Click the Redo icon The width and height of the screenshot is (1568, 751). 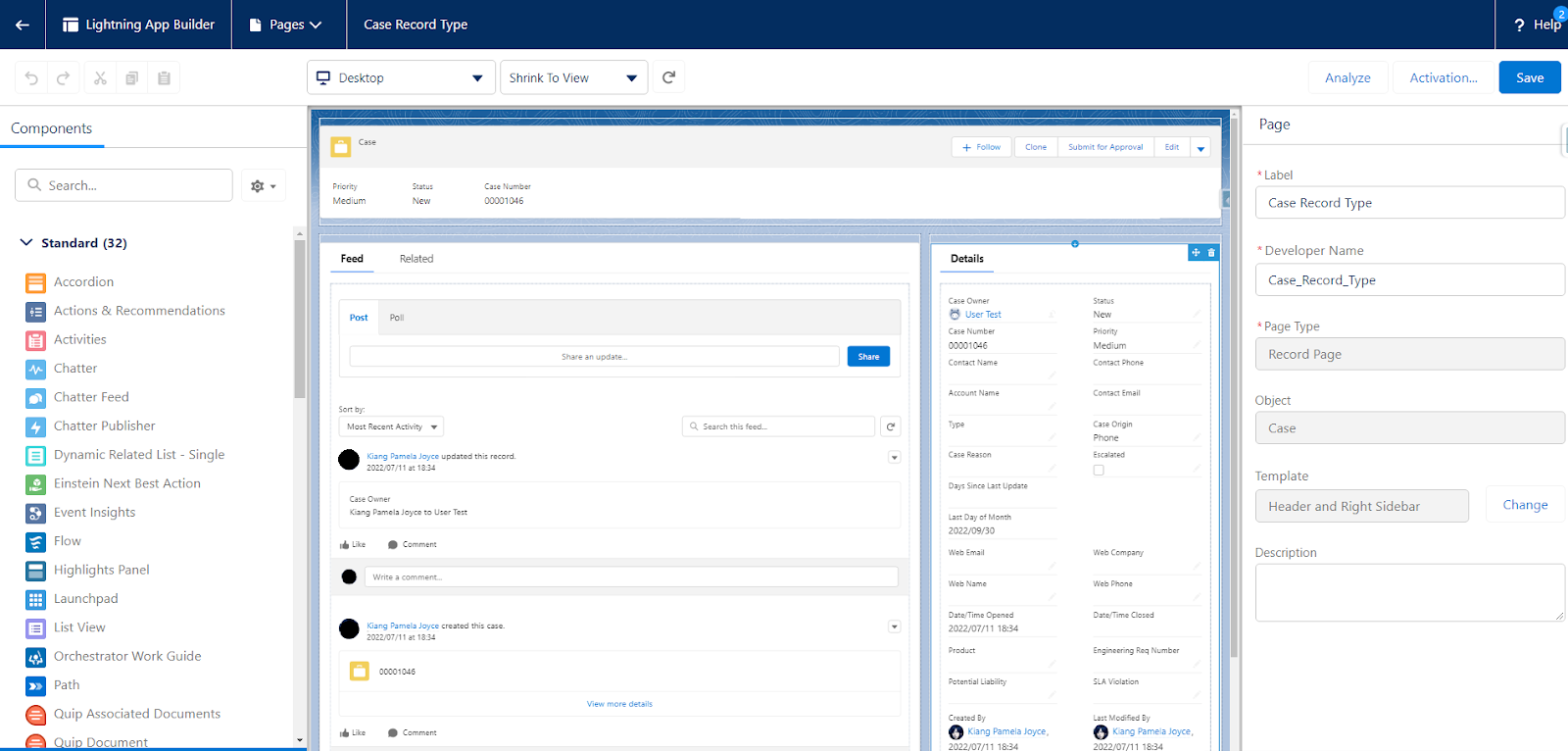click(64, 77)
